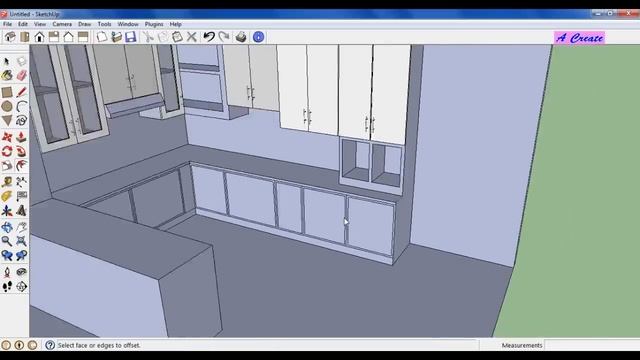This screenshot has width=640, height=360.
Task: Open the File menu
Action: pyautogui.click(x=7, y=24)
